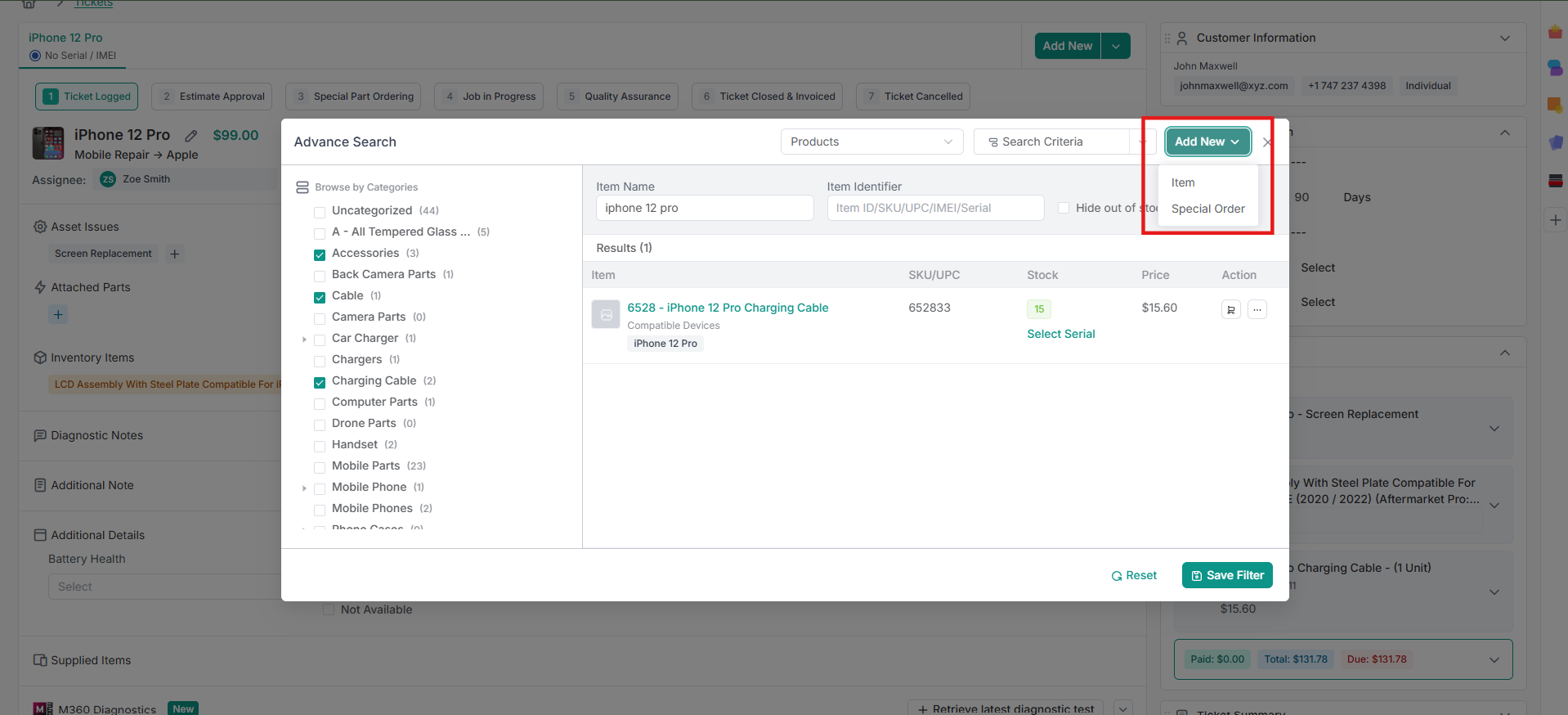
Task: Uncheck the Cable category checkbox
Action: [320, 297]
